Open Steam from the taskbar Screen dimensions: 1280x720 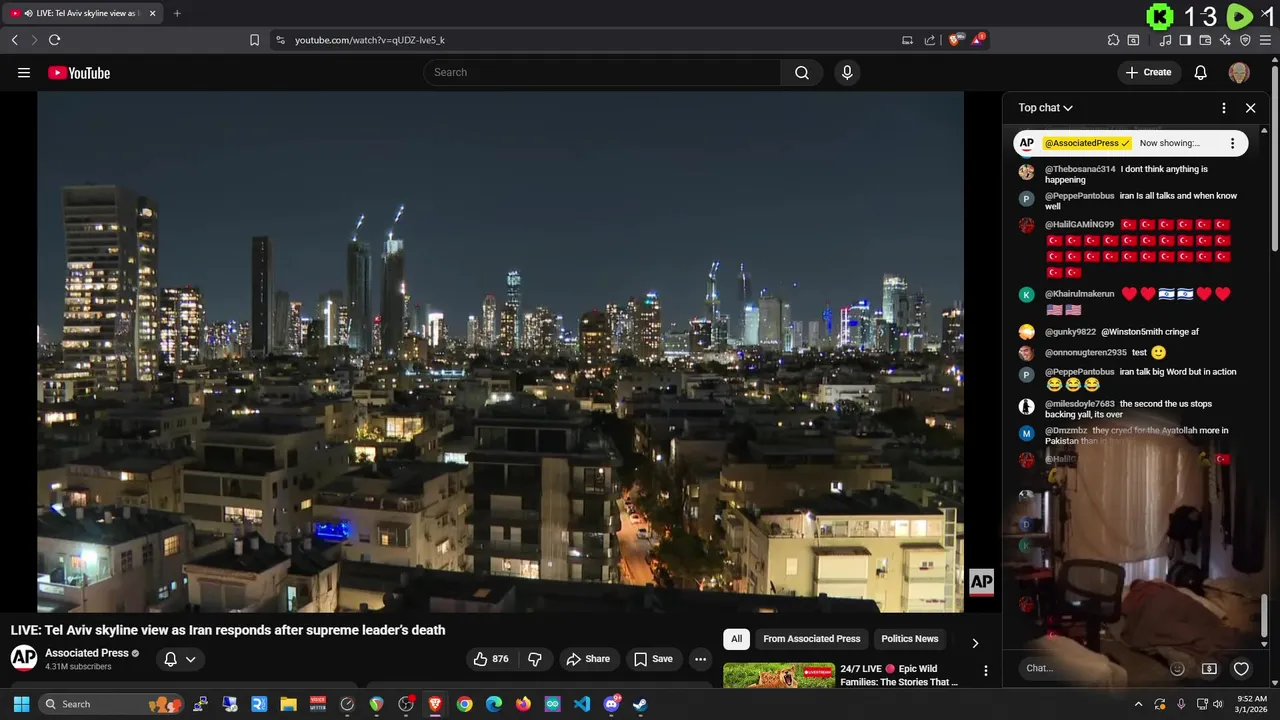click(x=640, y=704)
